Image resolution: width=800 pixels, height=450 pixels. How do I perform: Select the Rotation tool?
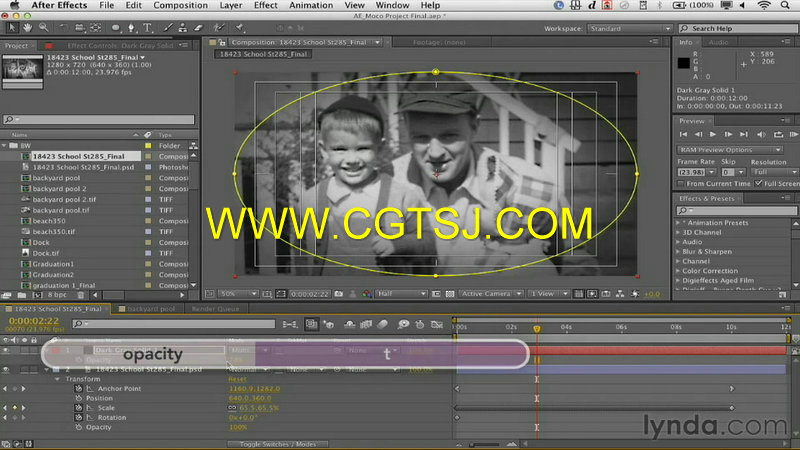click(63, 28)
